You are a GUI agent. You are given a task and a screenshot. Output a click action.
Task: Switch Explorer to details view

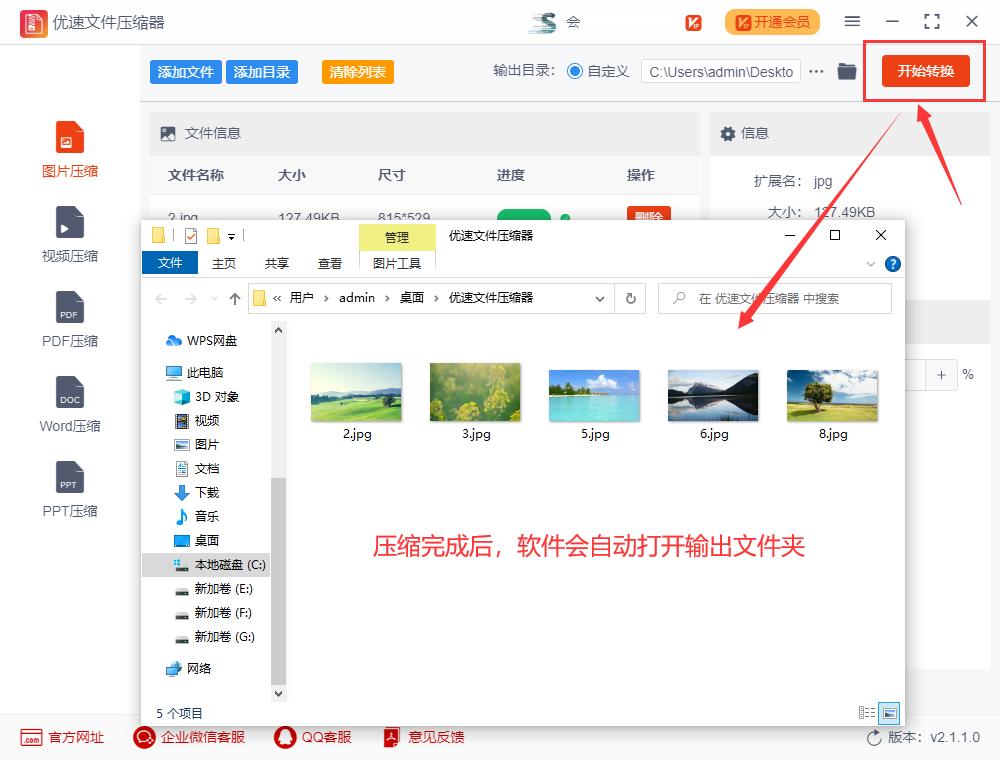pos(867,712)
